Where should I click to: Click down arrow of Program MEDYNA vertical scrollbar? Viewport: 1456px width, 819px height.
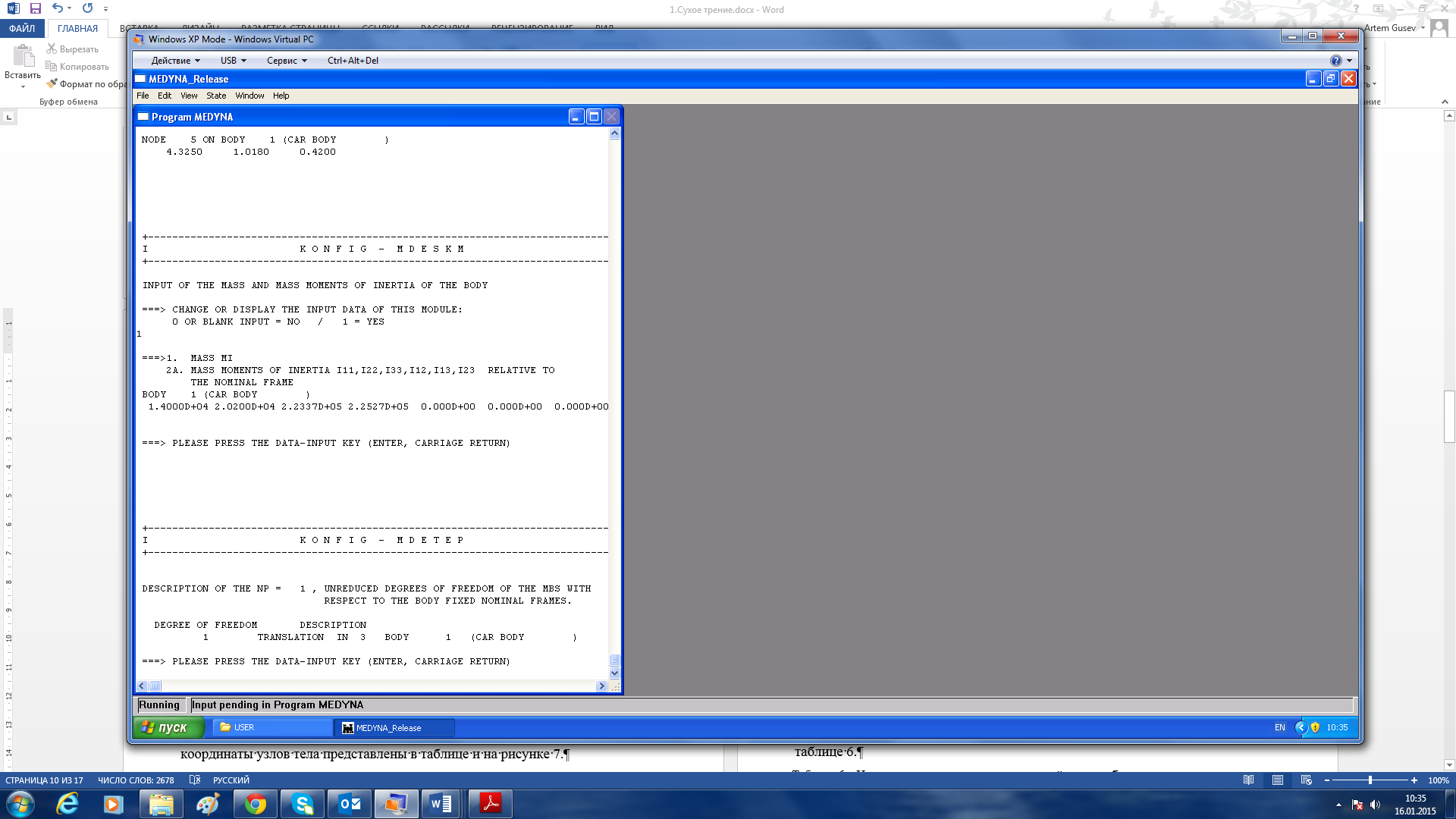point(614,673)
